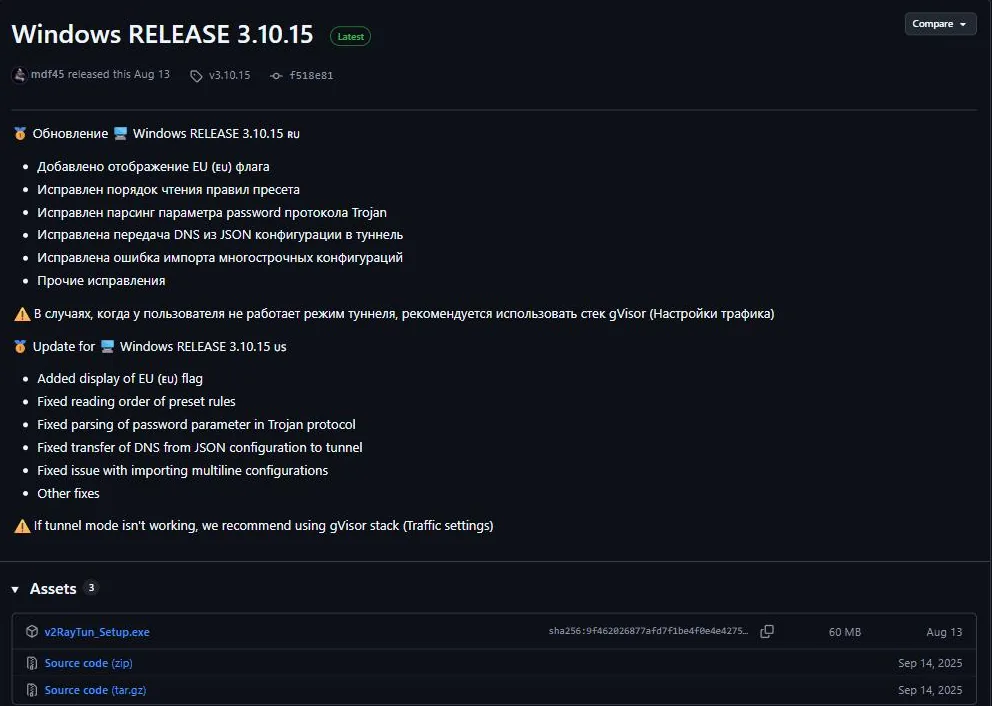This screenshot has width=992, height=706.
Task: Open the v3.10.15 tag link
Action: (230, 75)
